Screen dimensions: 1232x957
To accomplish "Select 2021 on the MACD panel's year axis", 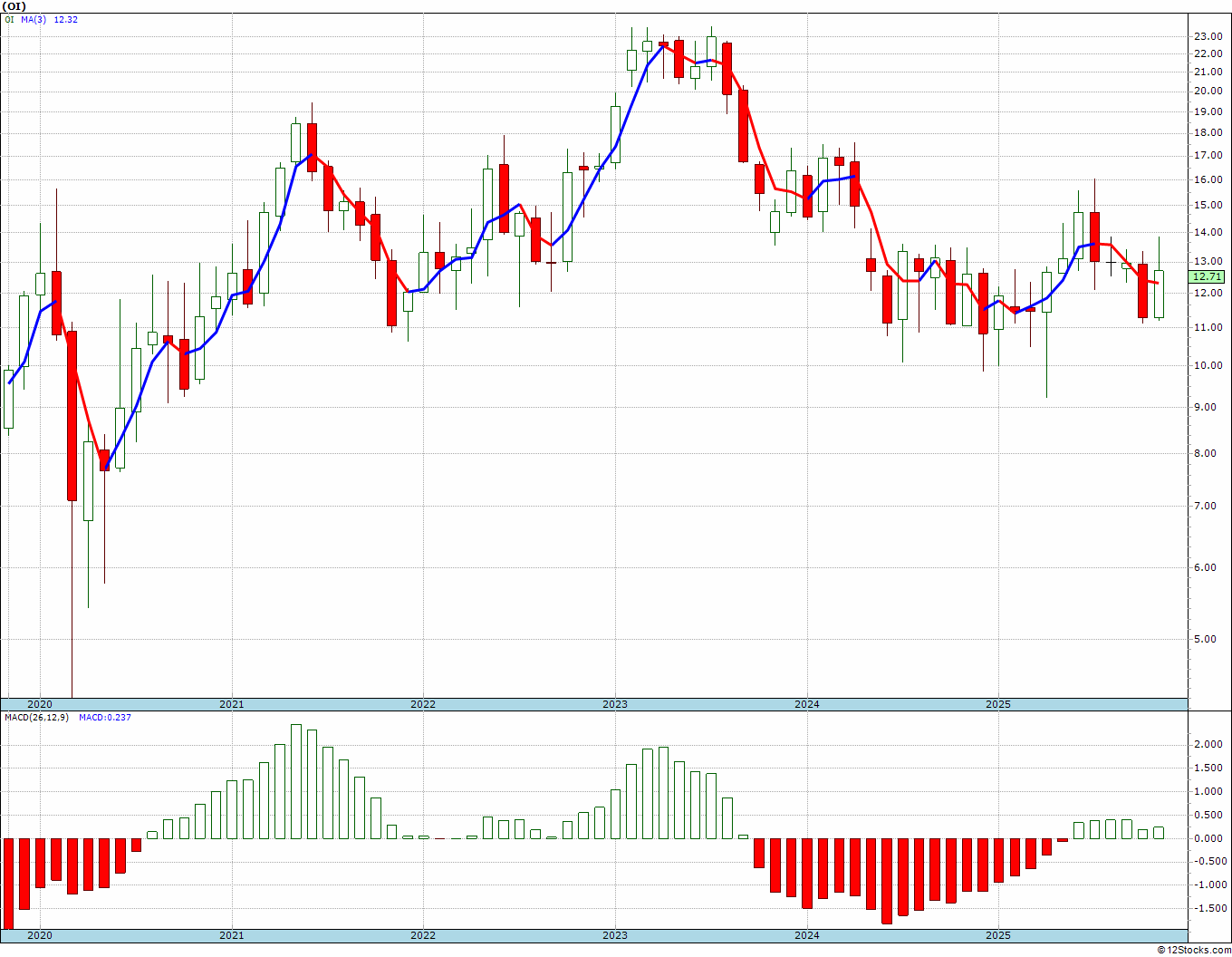I will (x=231, y=935).
